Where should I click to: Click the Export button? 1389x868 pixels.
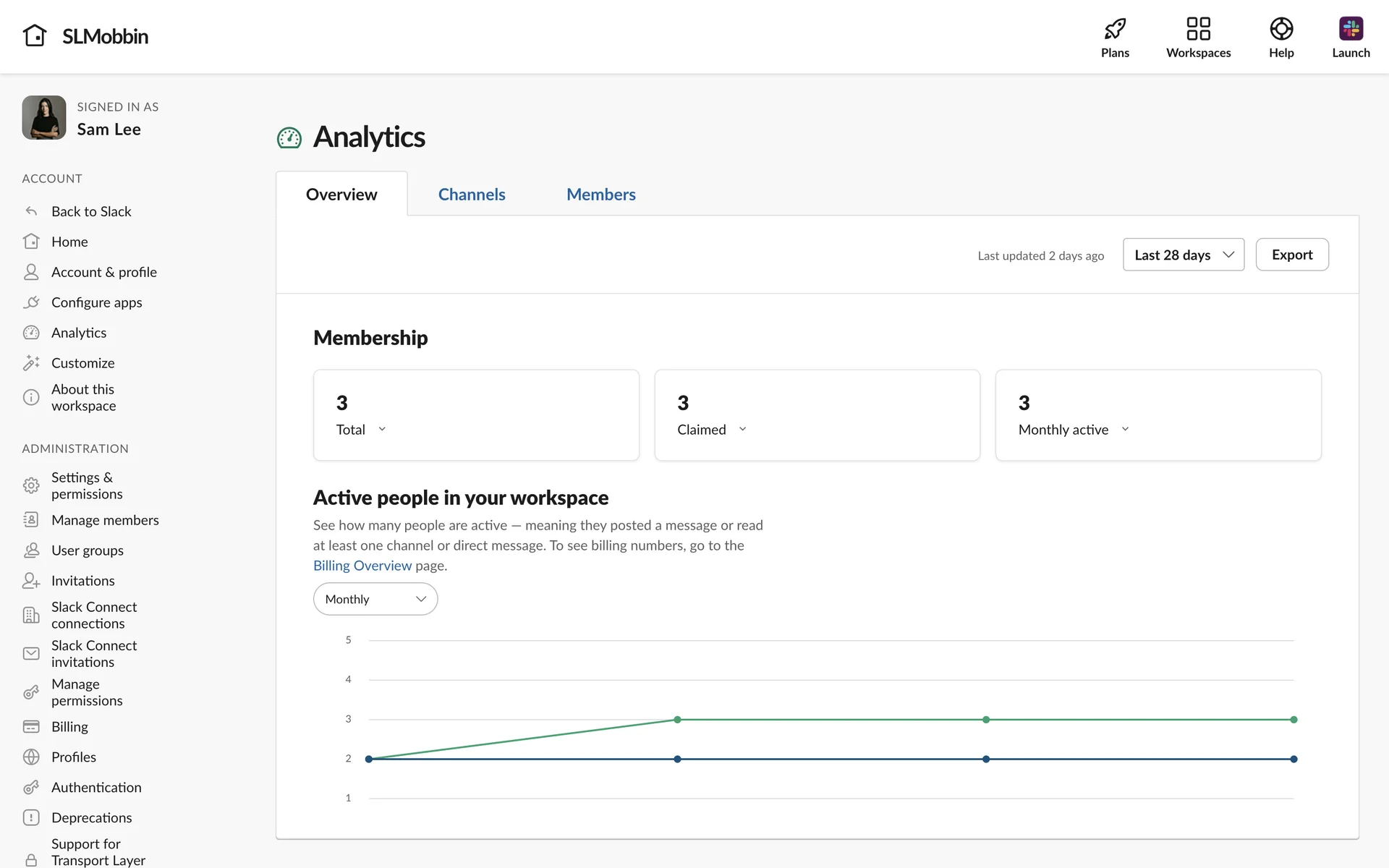pos(1291,255)
